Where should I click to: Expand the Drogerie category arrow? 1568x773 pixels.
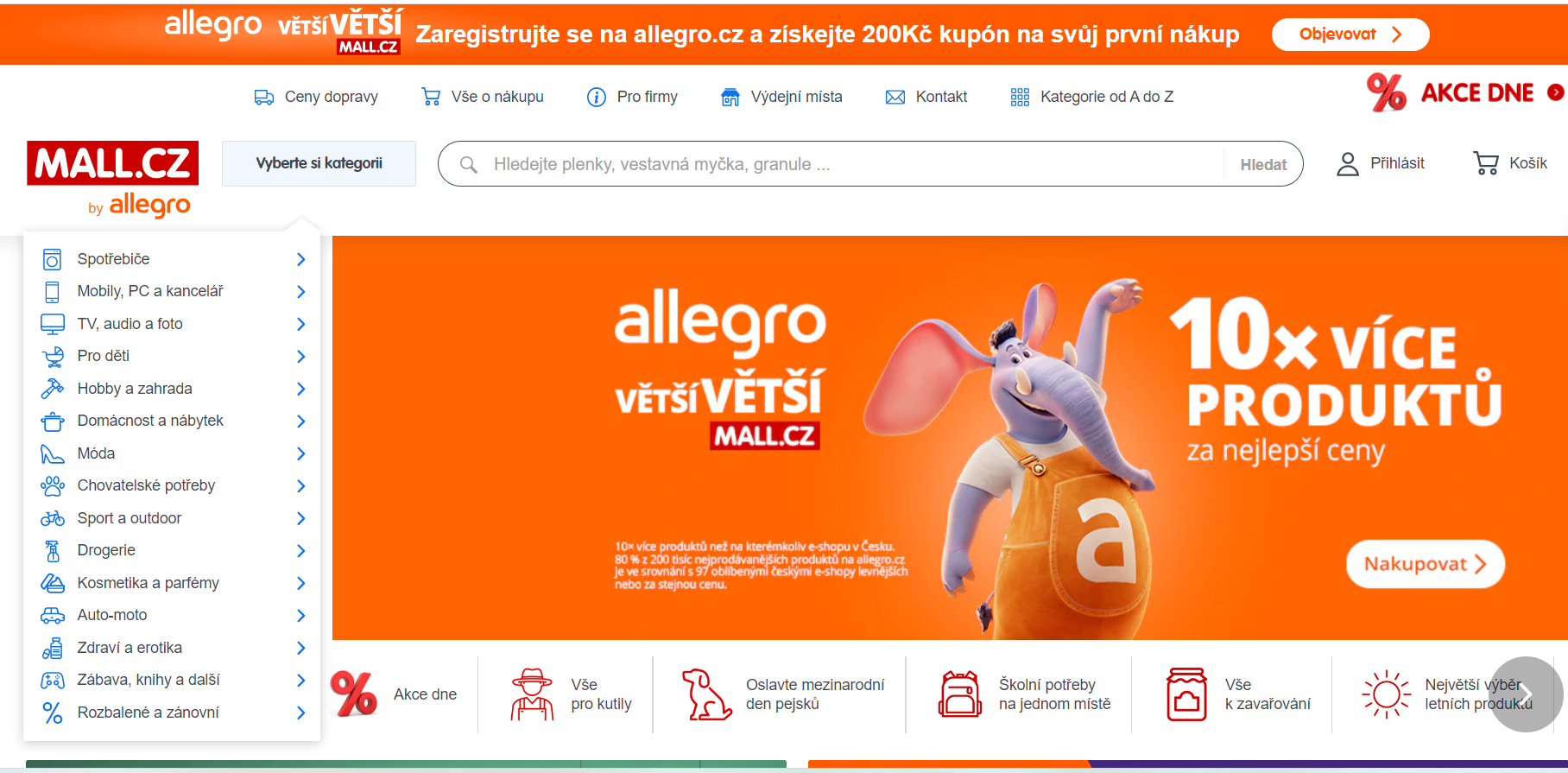click(301, 550)
